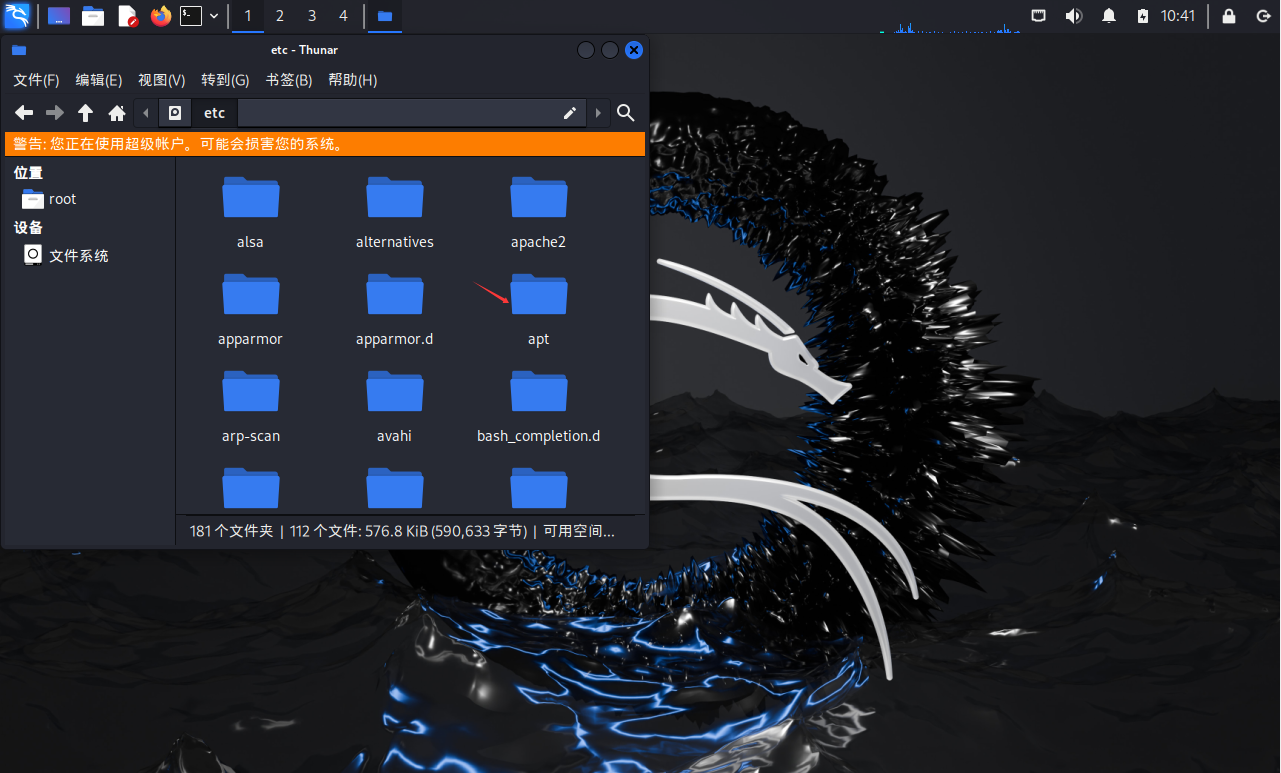1281x773 pixels.
Task: Click the battery power manager icon
Action: tap(1143, 16)
